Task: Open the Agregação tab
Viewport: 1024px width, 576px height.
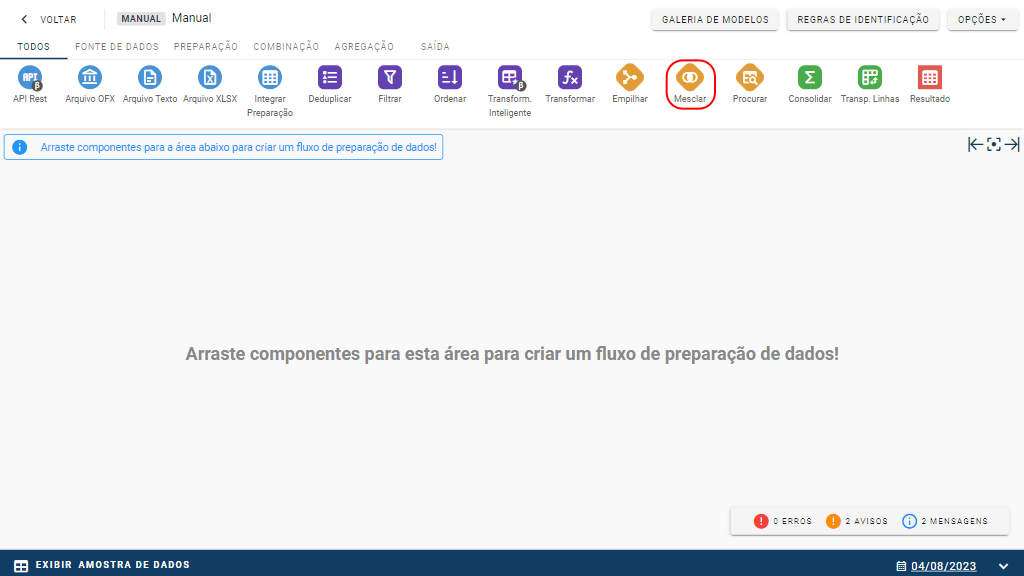Action: pos(364,46)
